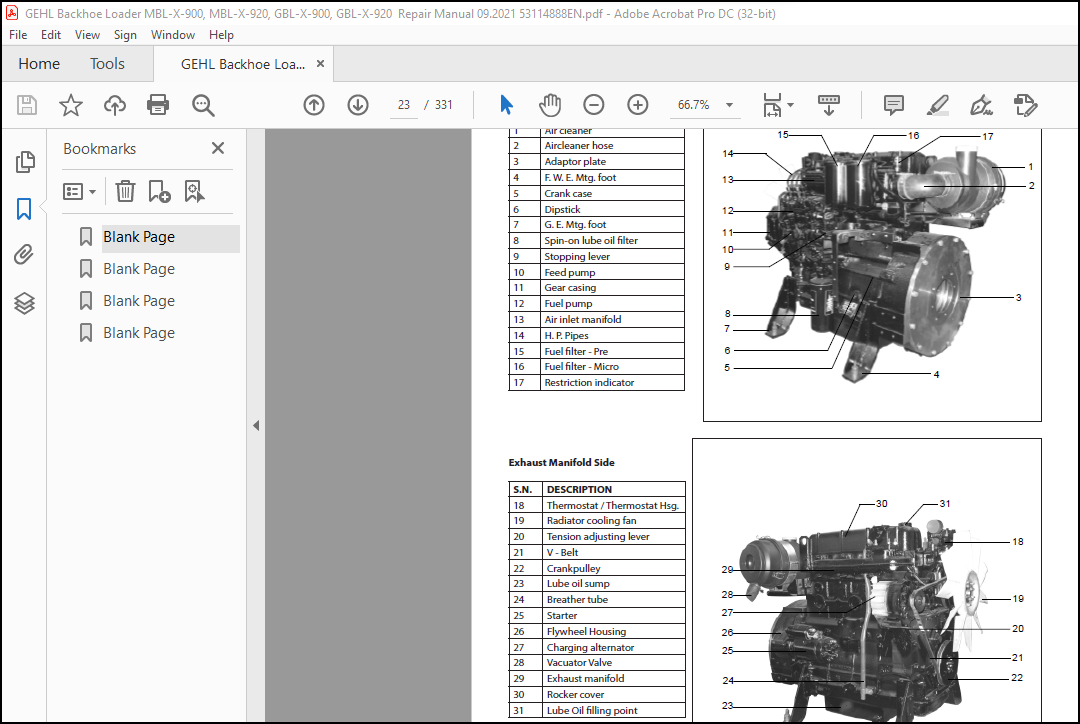Image resolution: width=1080 pixels, height=724 pixels.
Task: Toggle the Bookmarks panel icon
Action: pyautogui.click(x=24, y=209)
